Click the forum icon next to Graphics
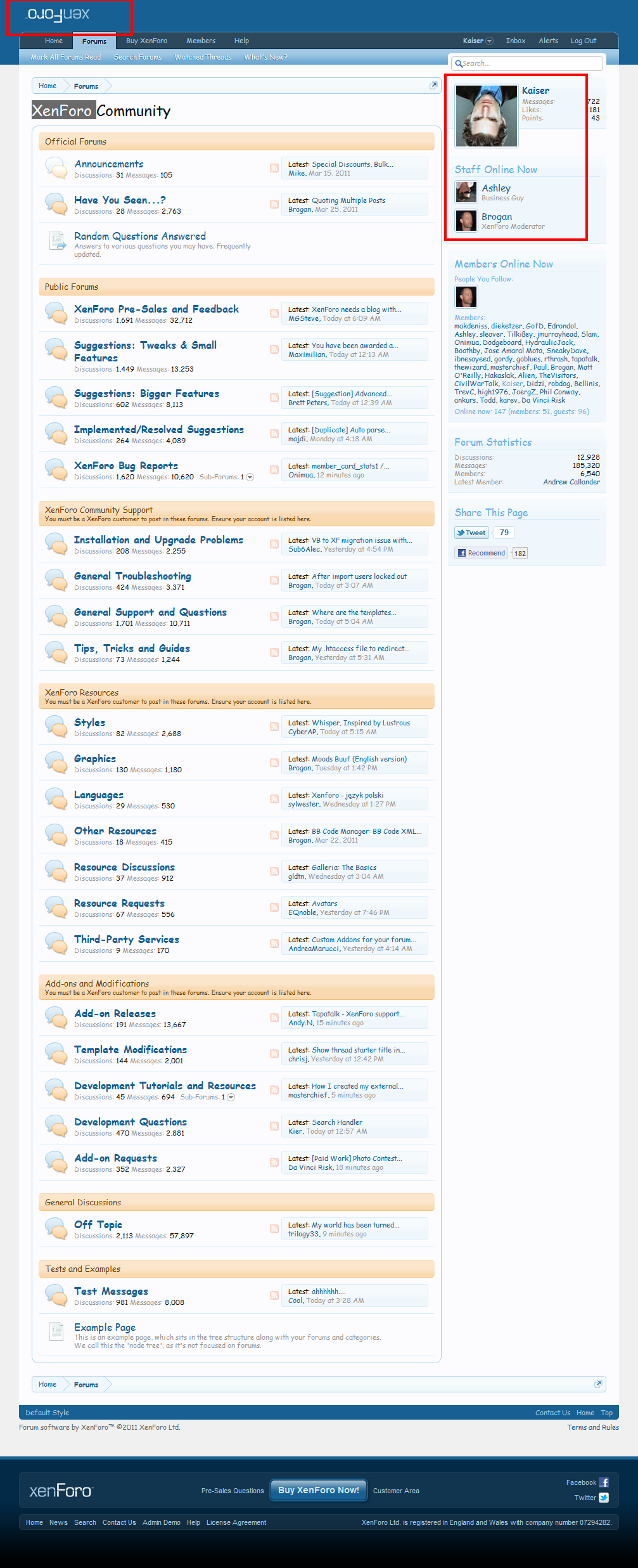Image resolution: width=638 pixels, height=1568 pixels. click(x=56, y=763)
